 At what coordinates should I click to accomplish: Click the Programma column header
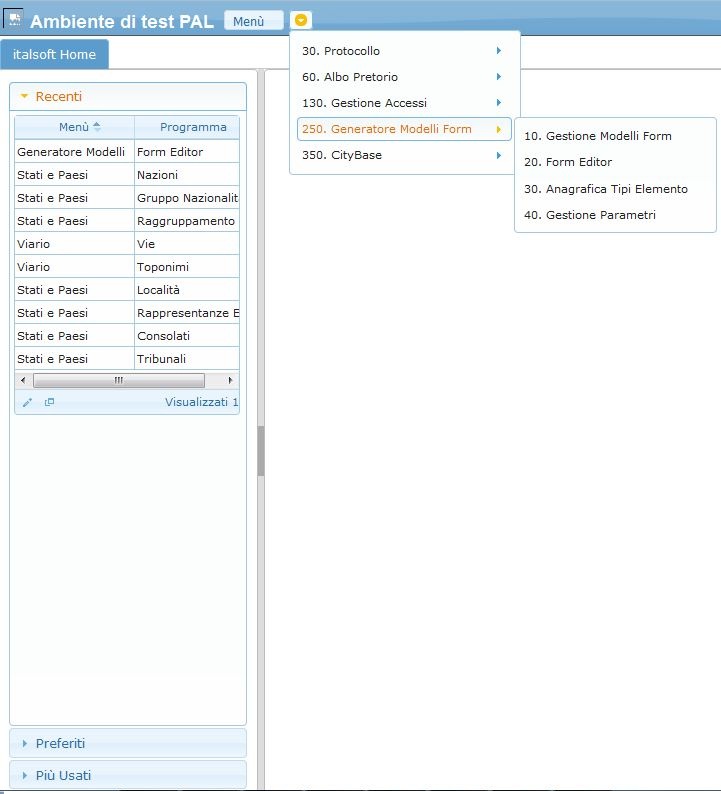pos(192,127)
